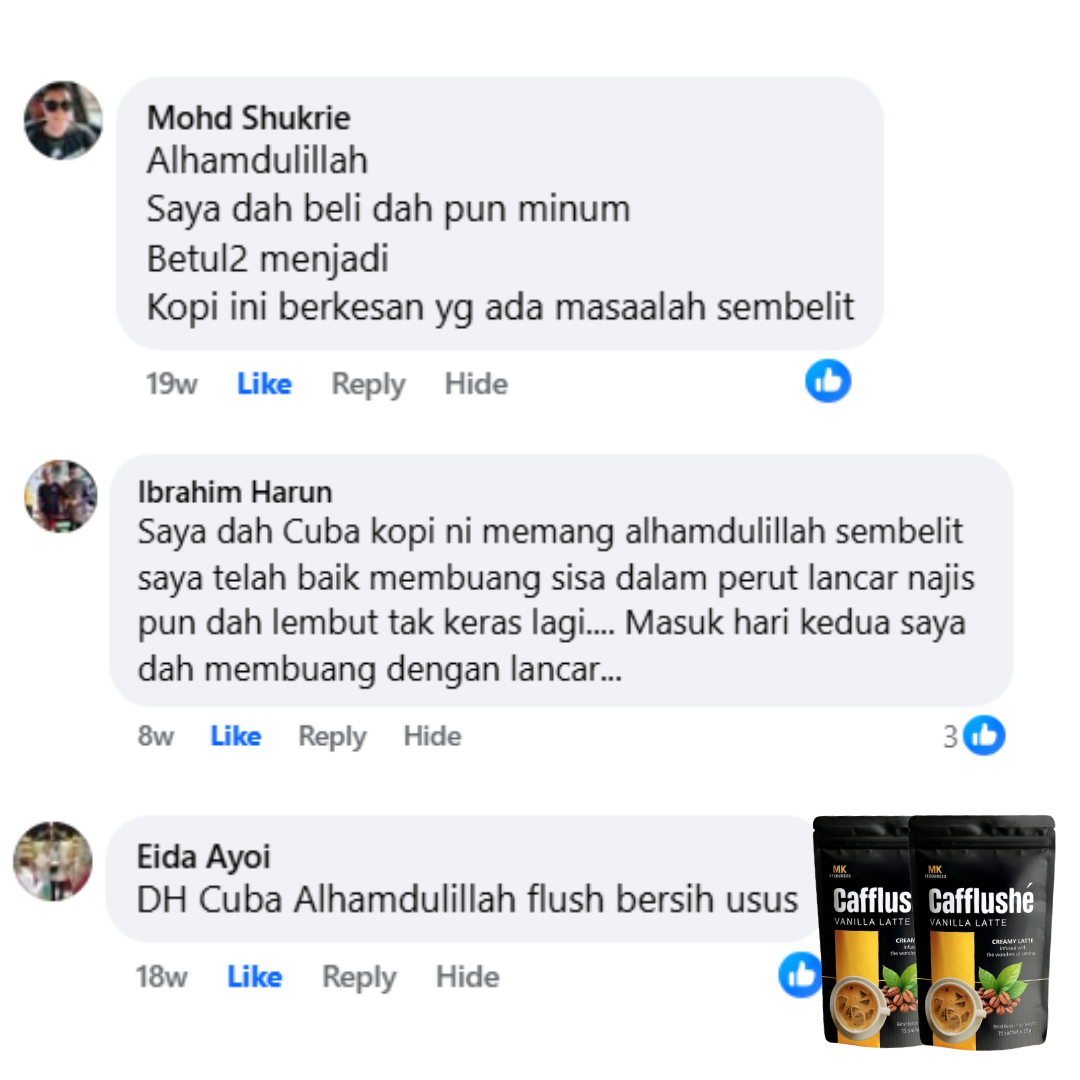The height and width of the screenshot is (1080, 1080).
Task: Hide Ibrahim Harun's comment
Action: (x=433, y=736)
